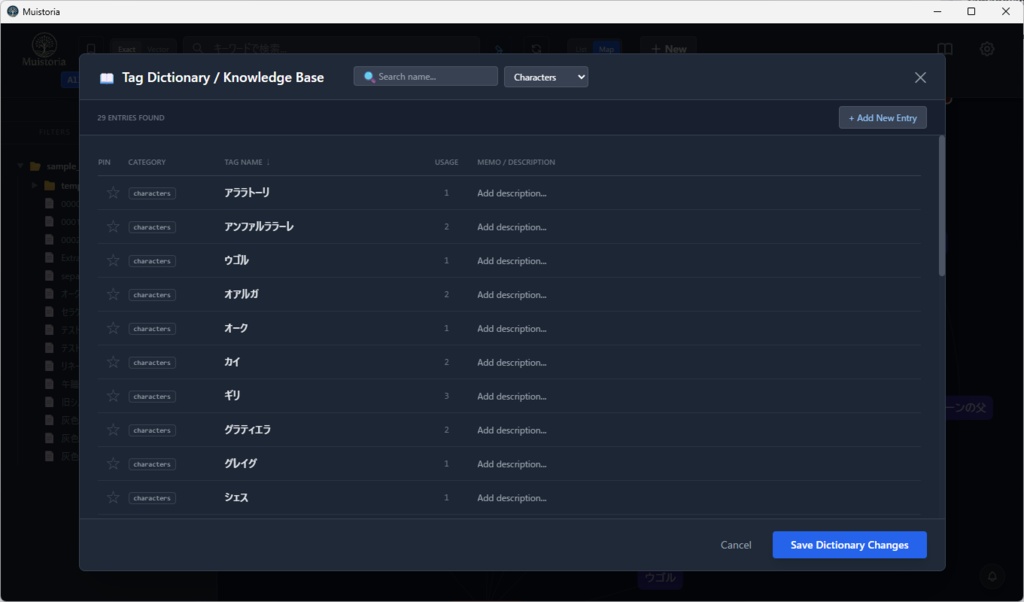Viewport: 1024px width, 602px height.
Task: Select the カイ tag name
Action: pos(232,362)
